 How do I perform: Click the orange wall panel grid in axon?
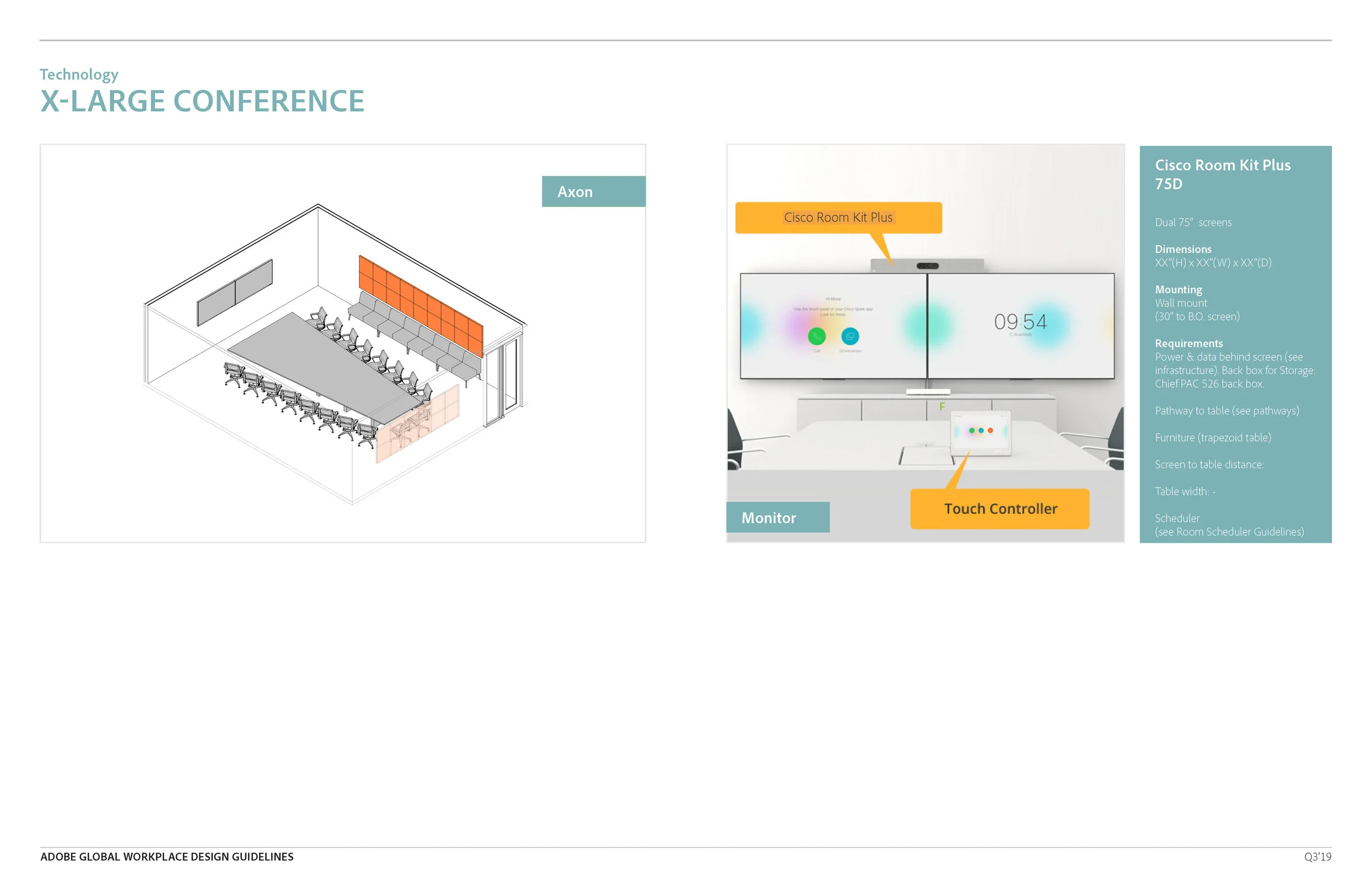click(x=421, y=306)
